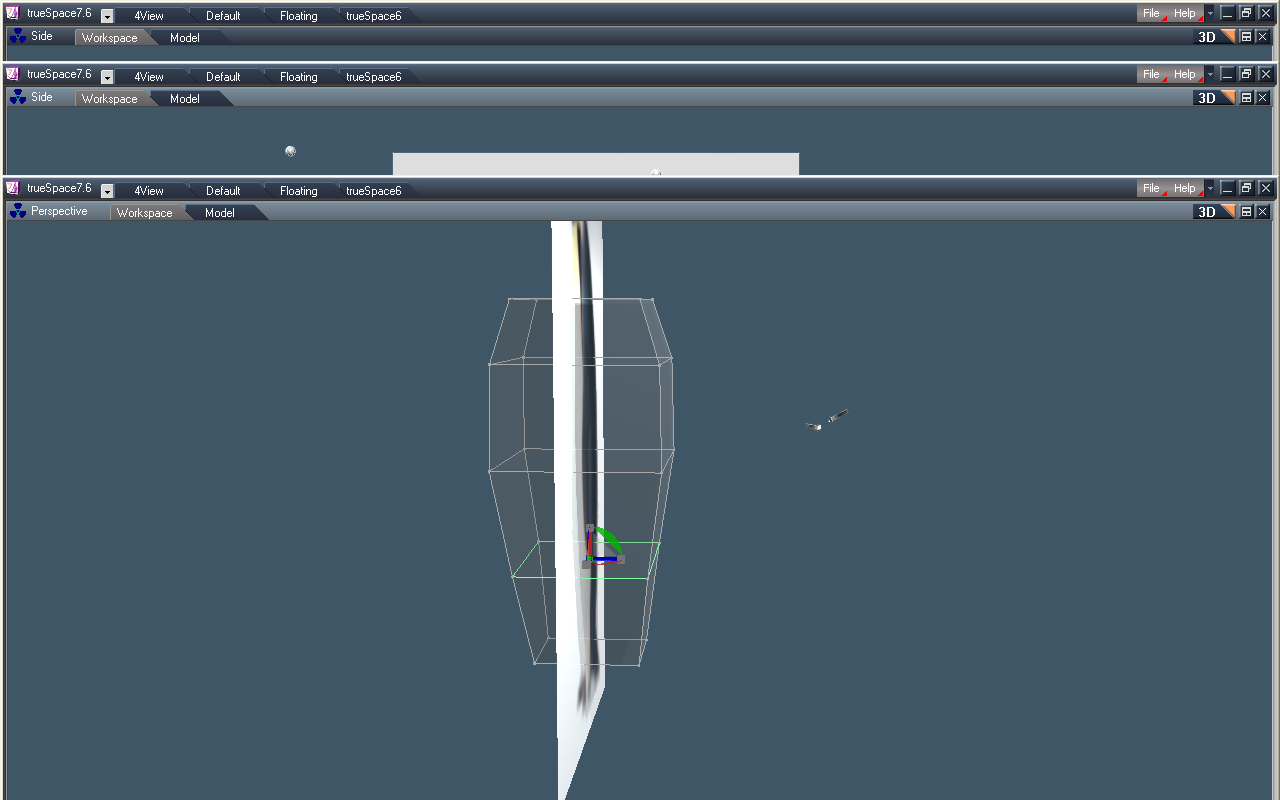
Task: Select the Perspective view icon in bottom window
Action: coord(17,211)
